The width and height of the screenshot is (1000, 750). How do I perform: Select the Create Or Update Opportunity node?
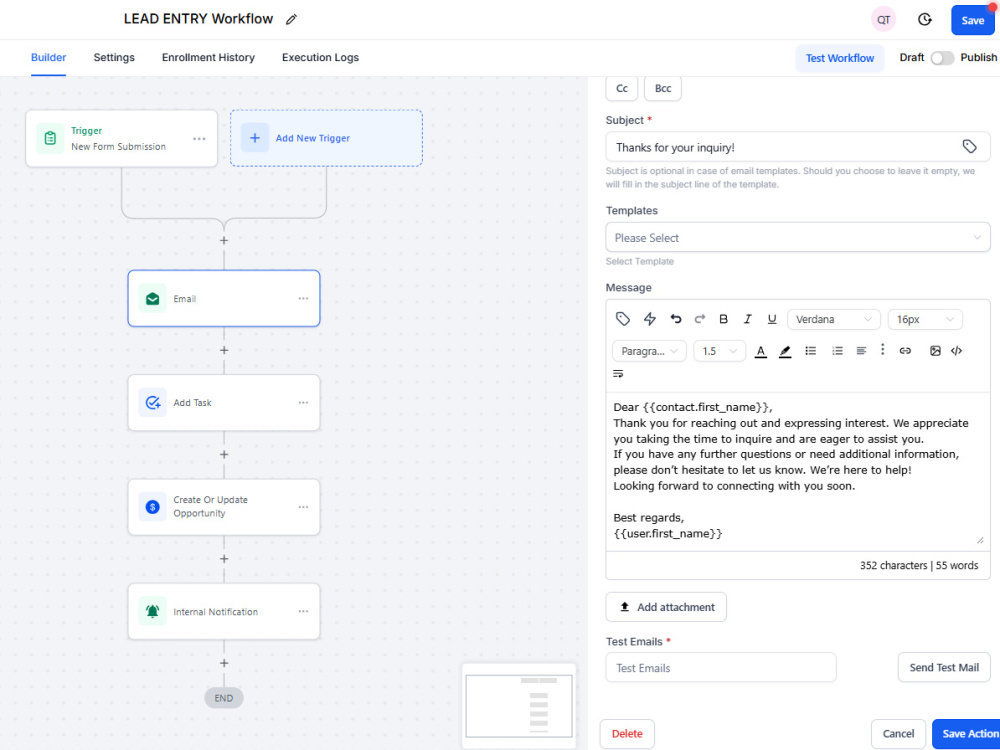(x=224, y=507)
